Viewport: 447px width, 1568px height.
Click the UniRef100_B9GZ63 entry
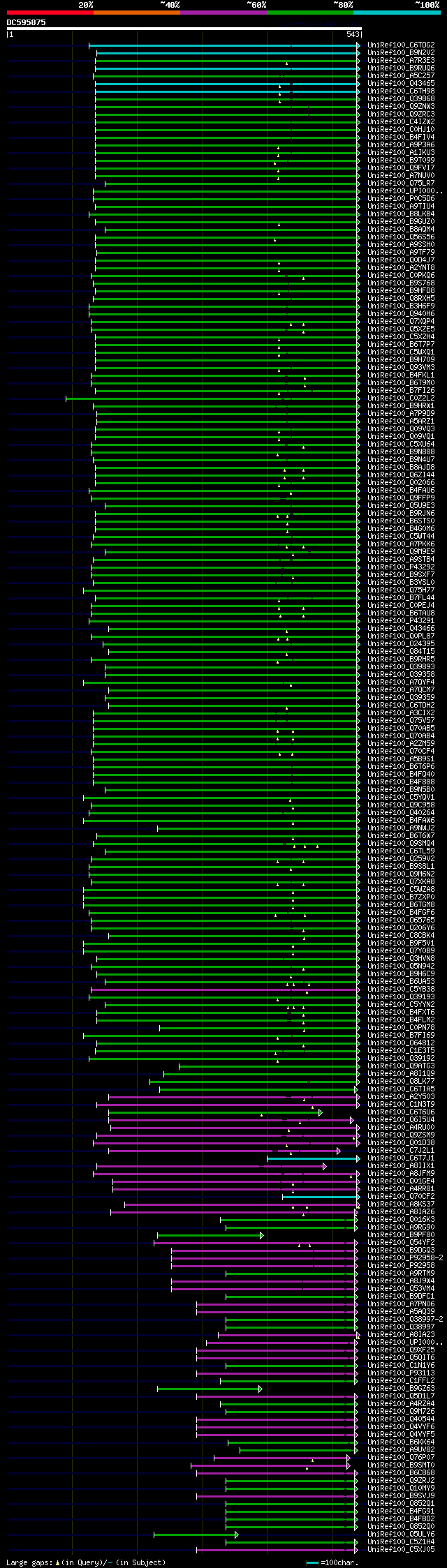click(x=401, y=1389)
